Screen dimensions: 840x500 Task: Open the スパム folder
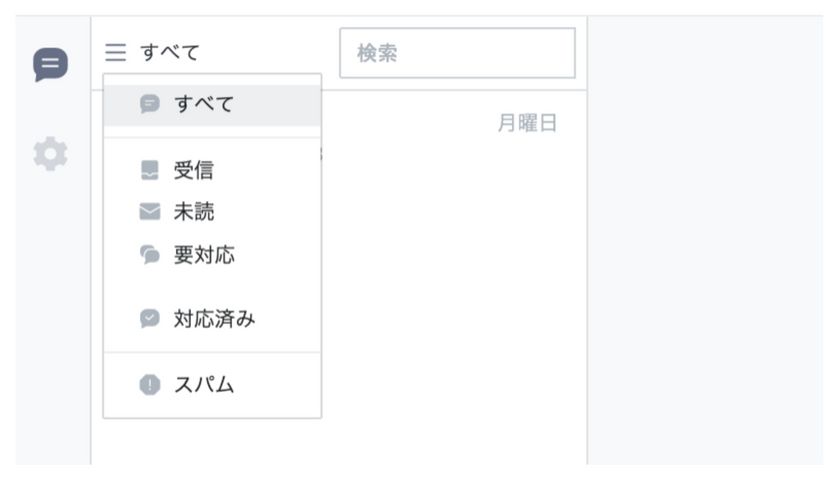[x=213, y=385]
